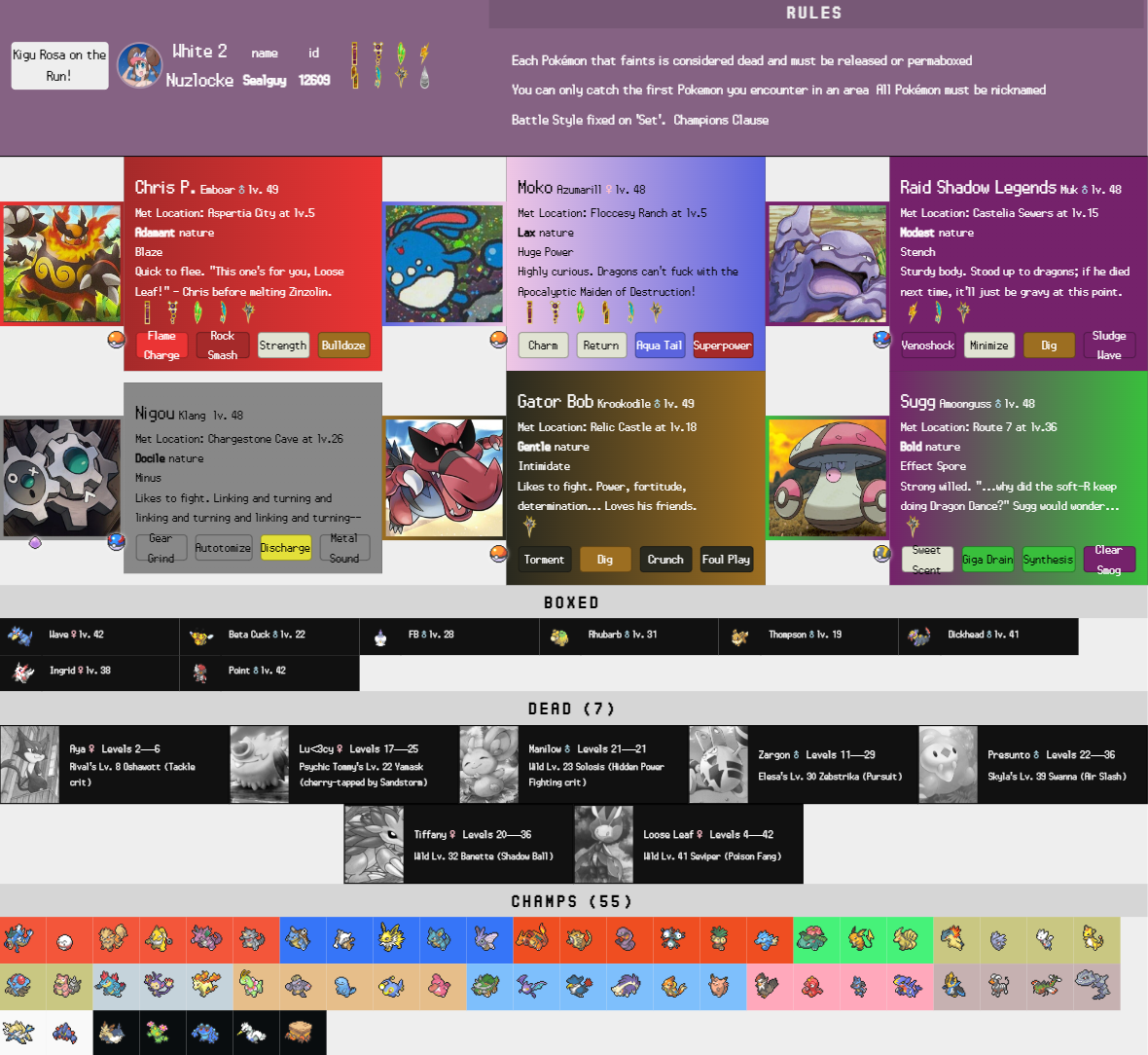This screenshot has width=1148, height=1055.
Task: Select the Aqua Tail move
Action: [660, 346]
